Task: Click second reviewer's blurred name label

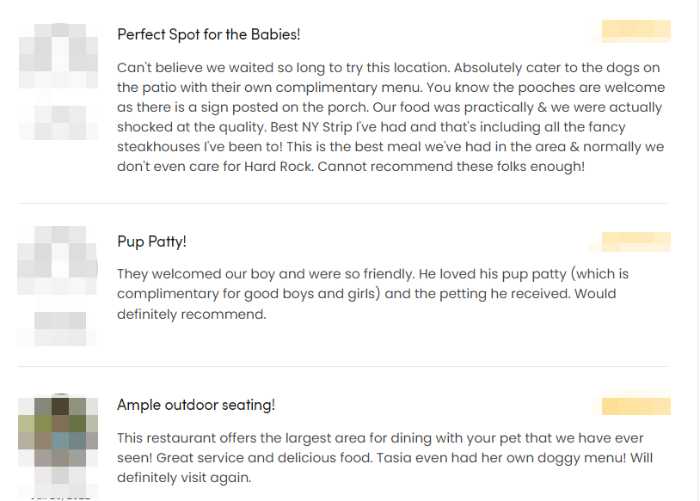Action: [x=60, y=328]
